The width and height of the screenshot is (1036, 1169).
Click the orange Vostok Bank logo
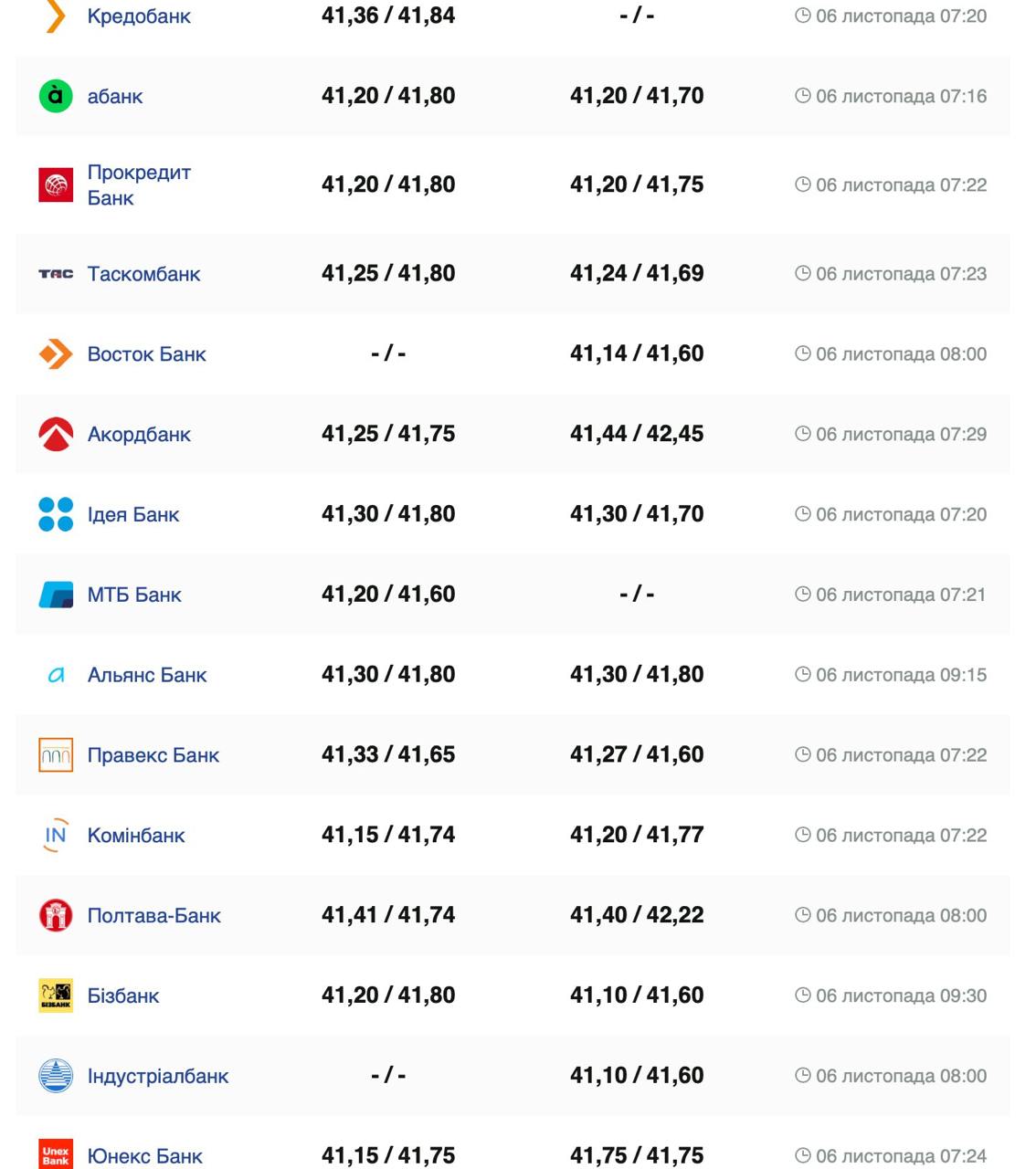56,354
